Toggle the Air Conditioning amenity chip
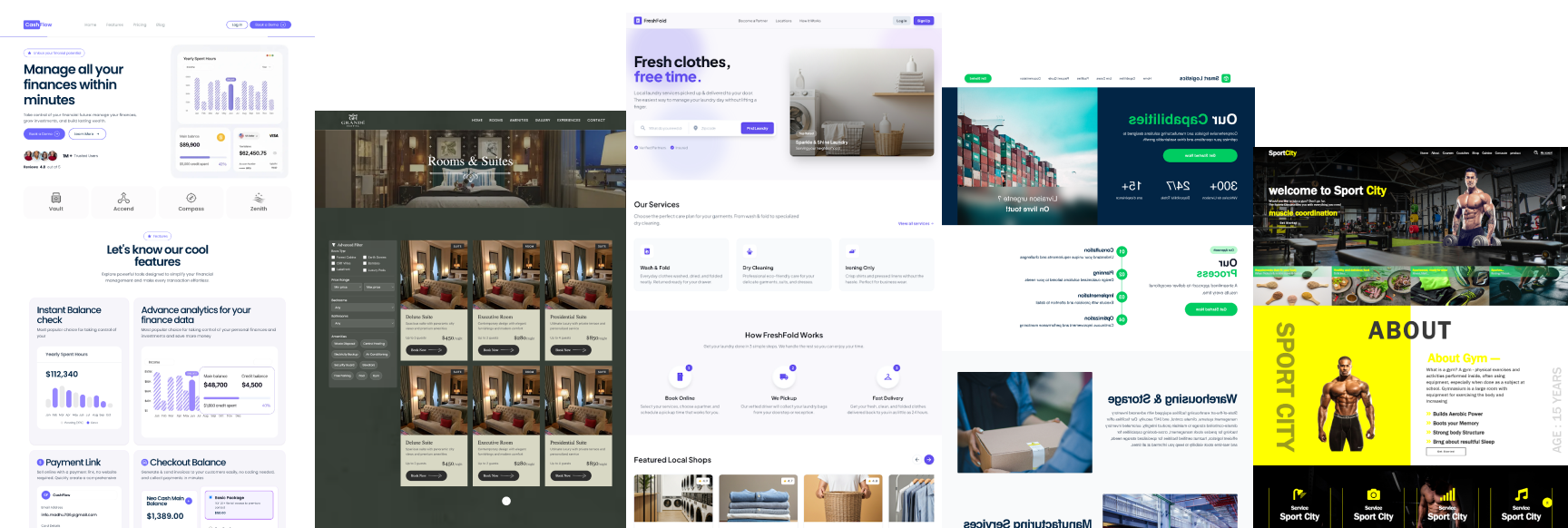This screenshot has height=528, width=1568. pos(377,354)
